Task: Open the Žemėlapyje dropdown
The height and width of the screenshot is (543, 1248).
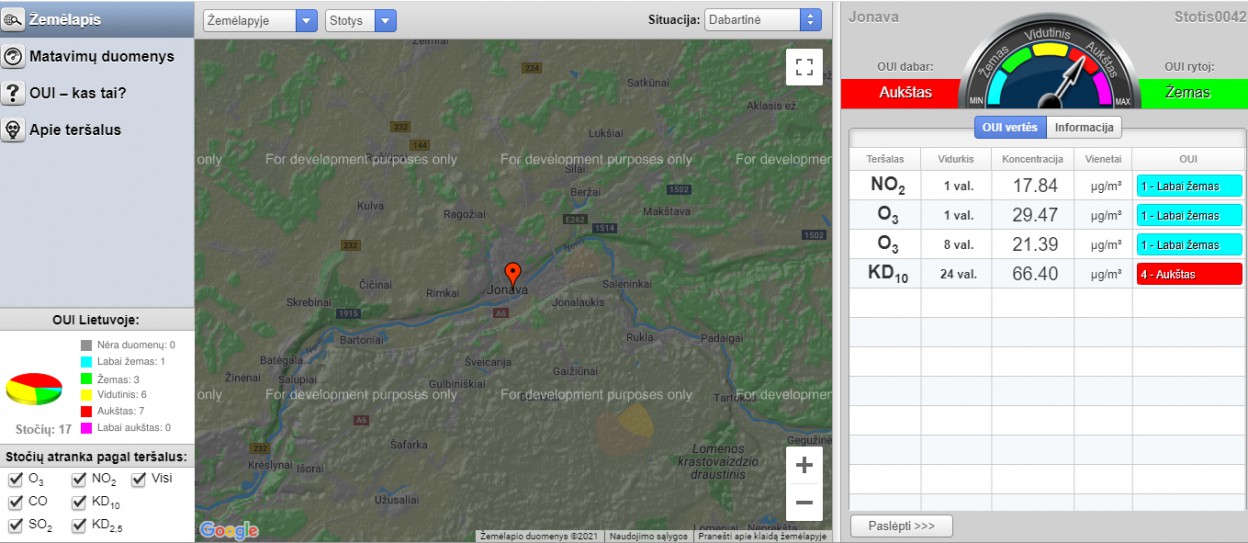Action: (x=260, y=20)
